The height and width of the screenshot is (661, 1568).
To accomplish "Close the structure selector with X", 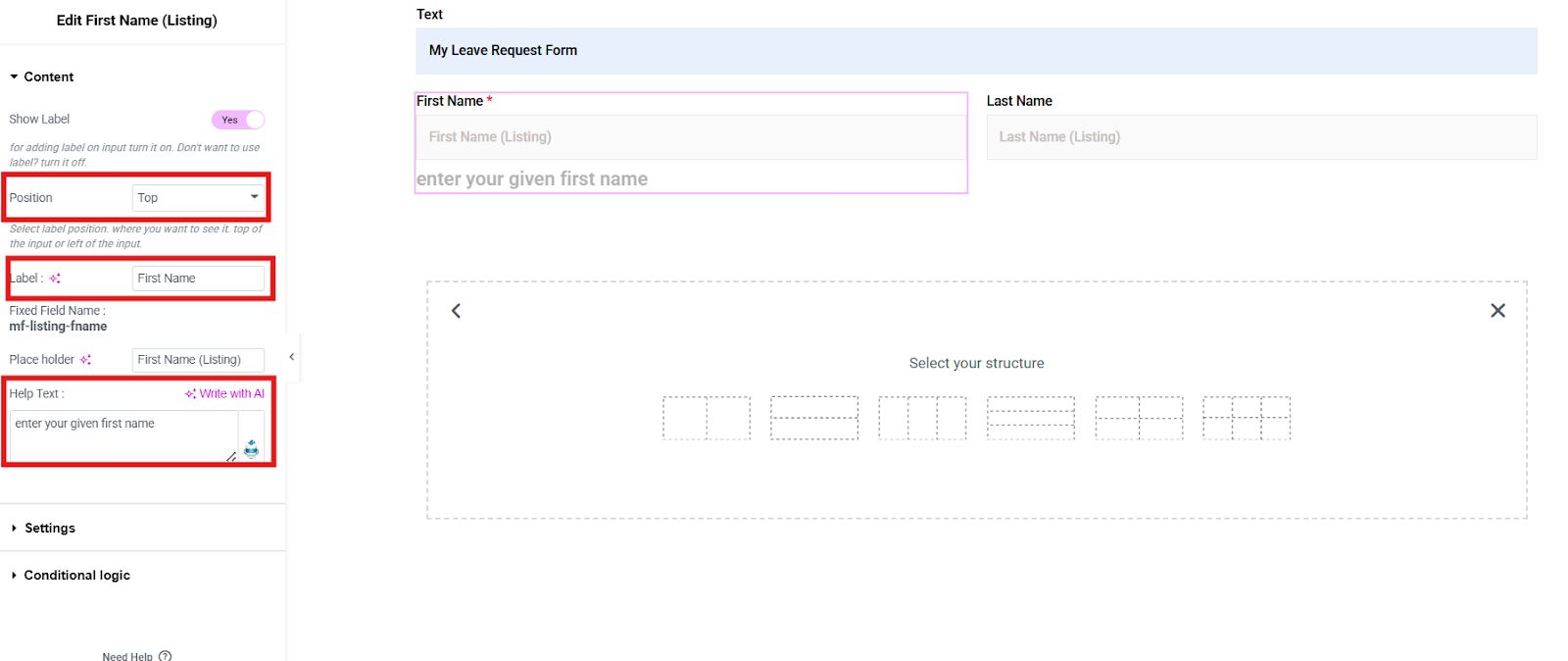I will click(x=1497, y=311).
